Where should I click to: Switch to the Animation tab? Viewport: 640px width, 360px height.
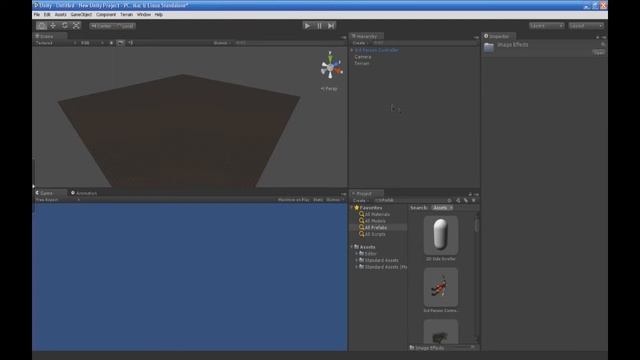pos(84,193)
